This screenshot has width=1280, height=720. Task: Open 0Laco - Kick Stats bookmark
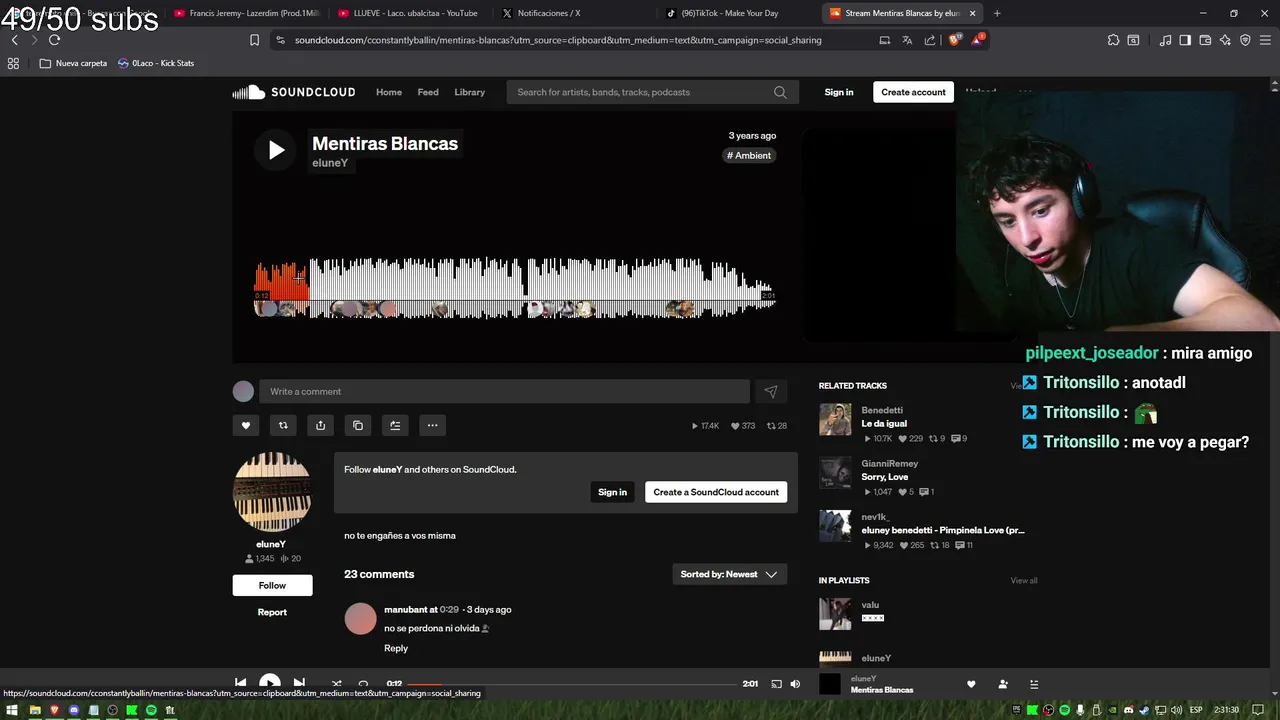pos(155,63)
